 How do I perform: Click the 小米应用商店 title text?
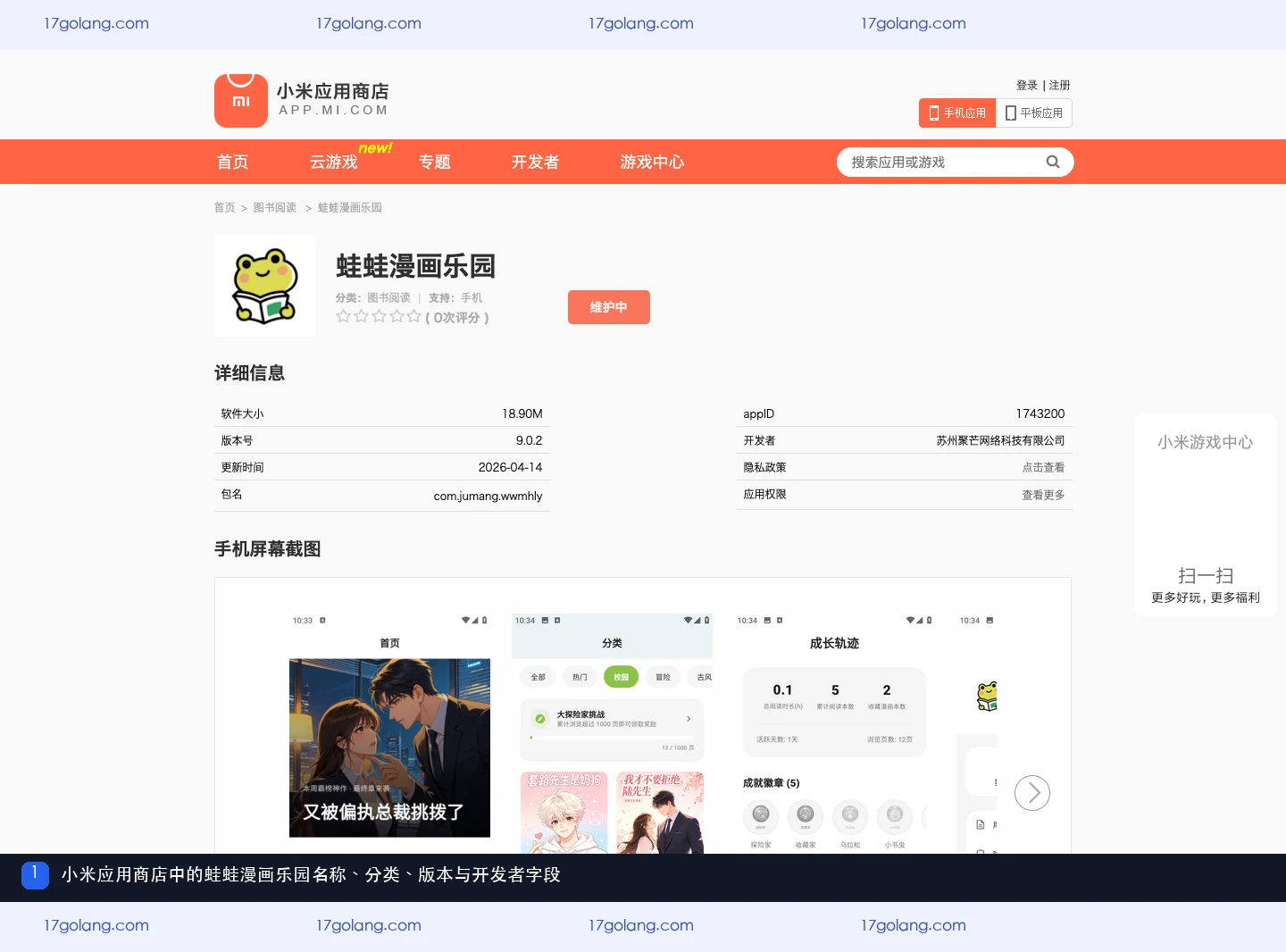[333, 91]
